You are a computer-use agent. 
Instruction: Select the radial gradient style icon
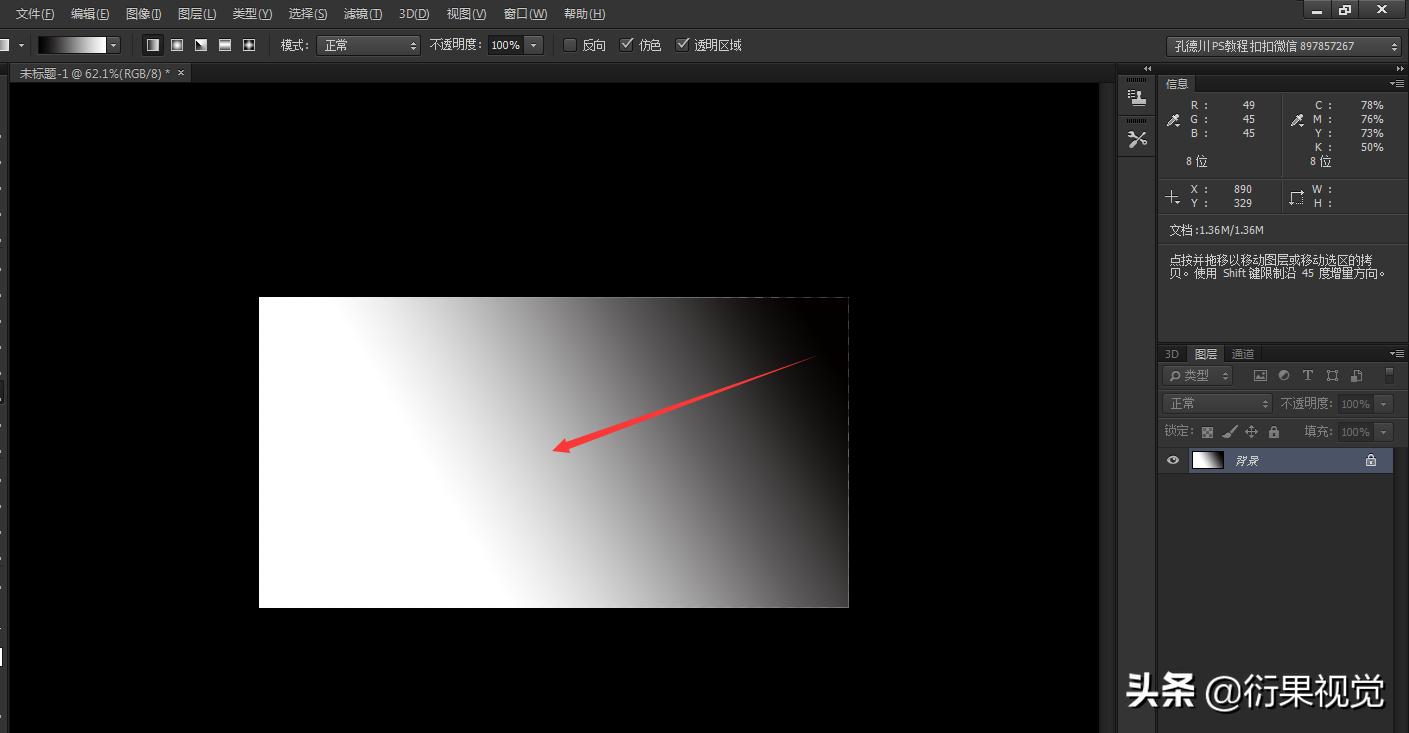(x=177, y=45)
